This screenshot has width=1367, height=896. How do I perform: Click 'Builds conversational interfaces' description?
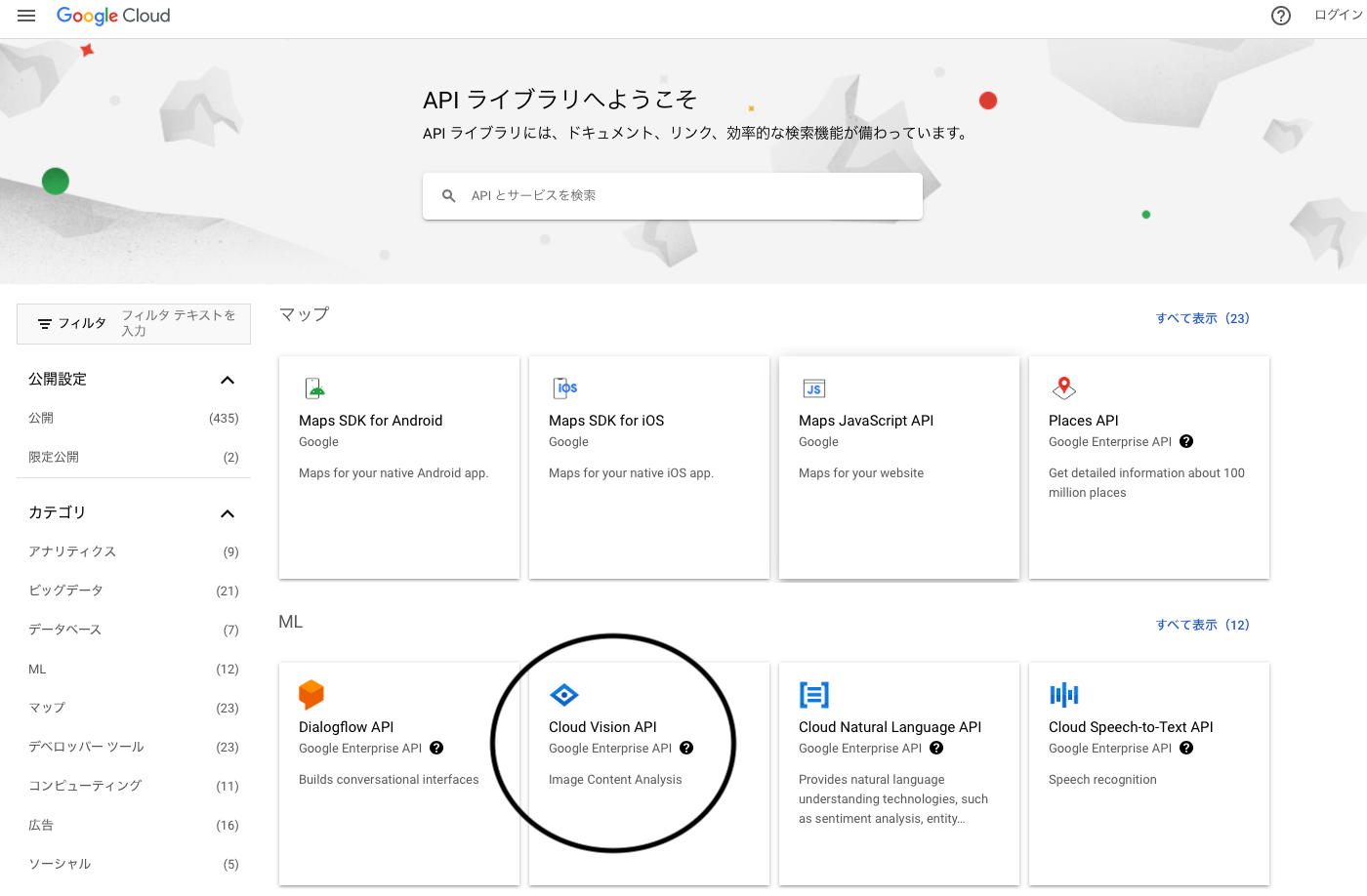(x=389, y=780)
